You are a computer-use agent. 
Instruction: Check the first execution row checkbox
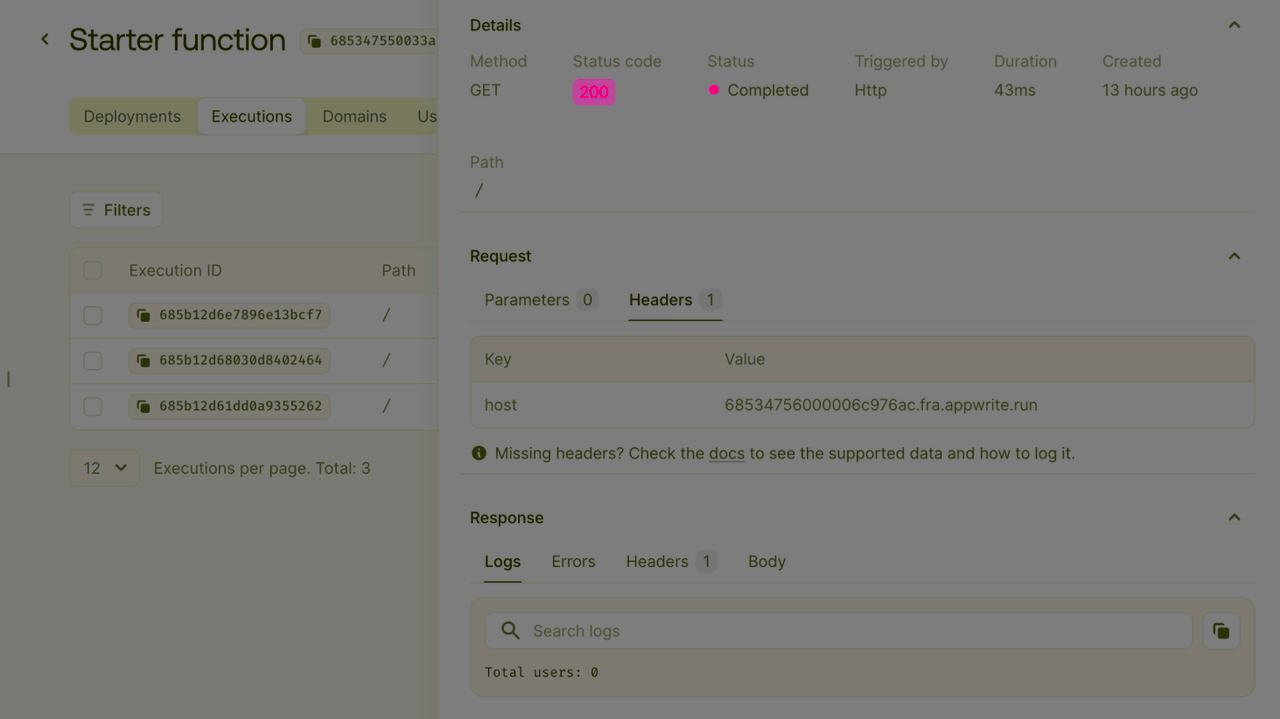[92, 315]
